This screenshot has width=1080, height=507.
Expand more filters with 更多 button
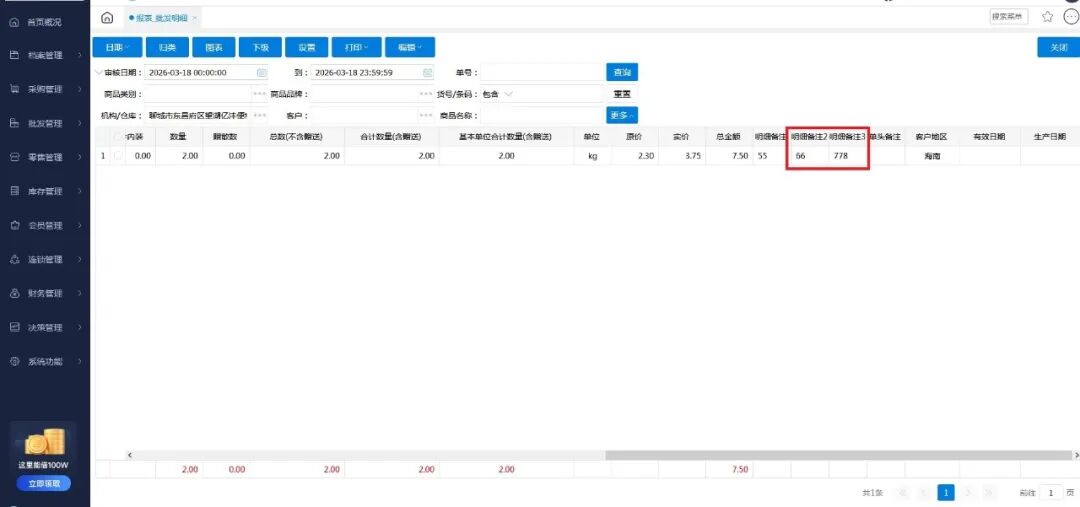(621, 115)
